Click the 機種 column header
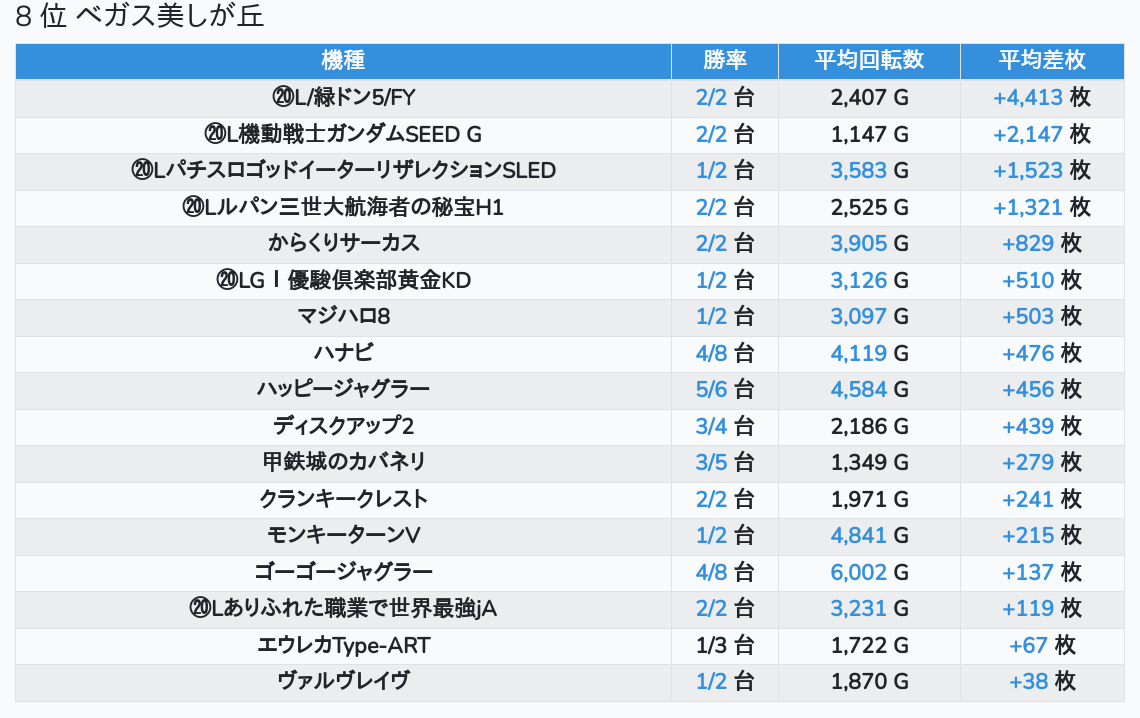The height and width of the screenshot is (718, 1140). pyautogui.click(x=343, y=60)
